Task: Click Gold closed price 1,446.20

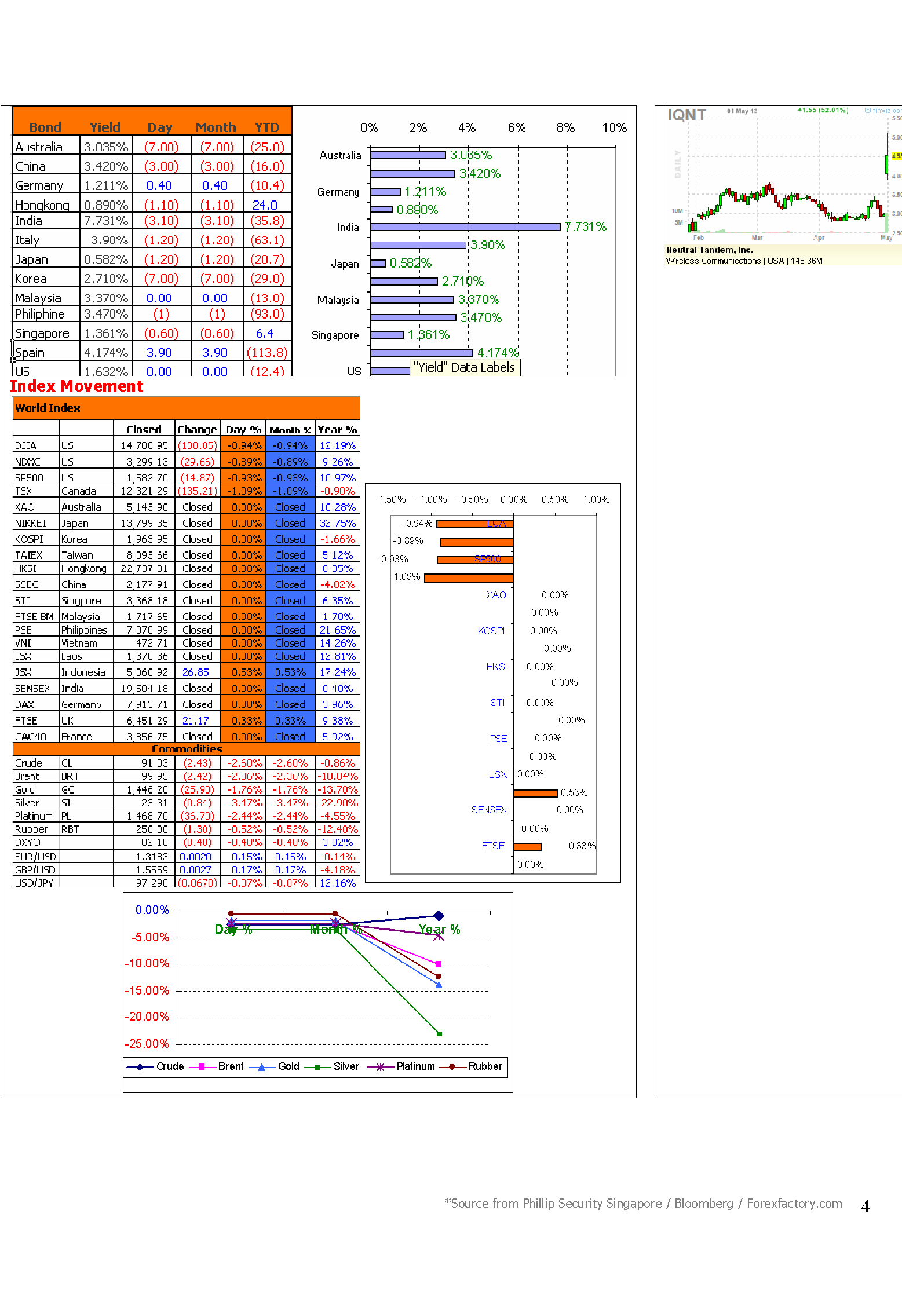Action: 148,790
